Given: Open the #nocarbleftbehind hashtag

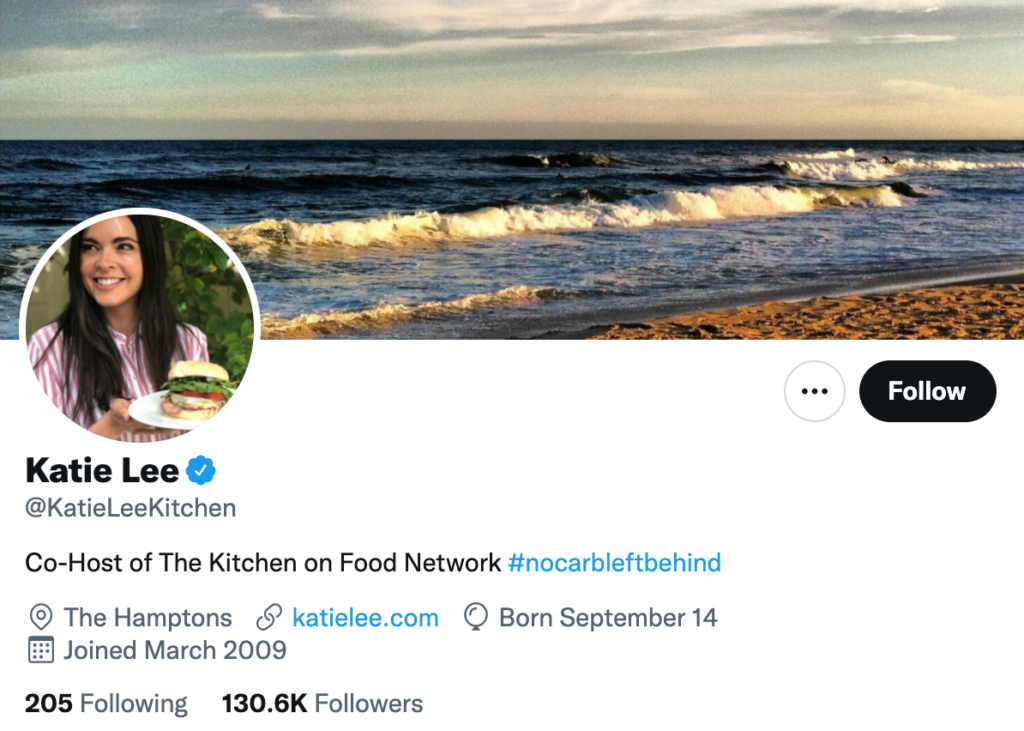Looking at the screenshot, I should [x=614, y=563].
